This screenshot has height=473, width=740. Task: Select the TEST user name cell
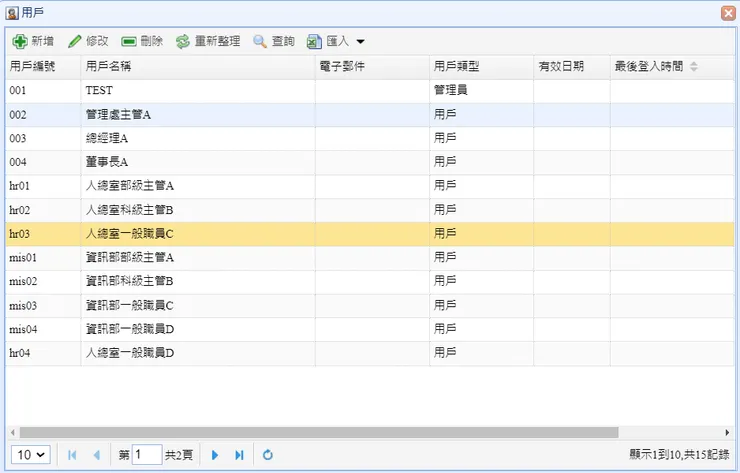(198, 91)
